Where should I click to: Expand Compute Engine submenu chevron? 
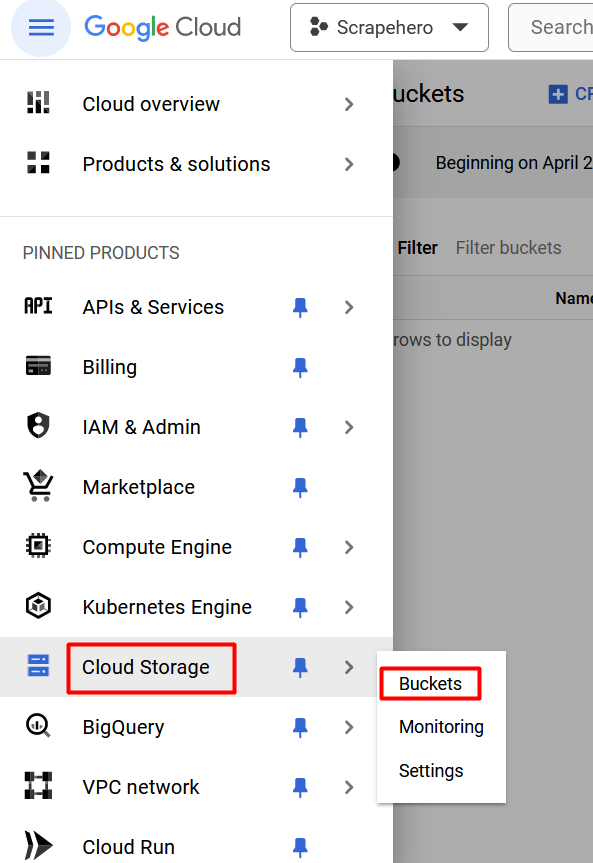[349, 547]
